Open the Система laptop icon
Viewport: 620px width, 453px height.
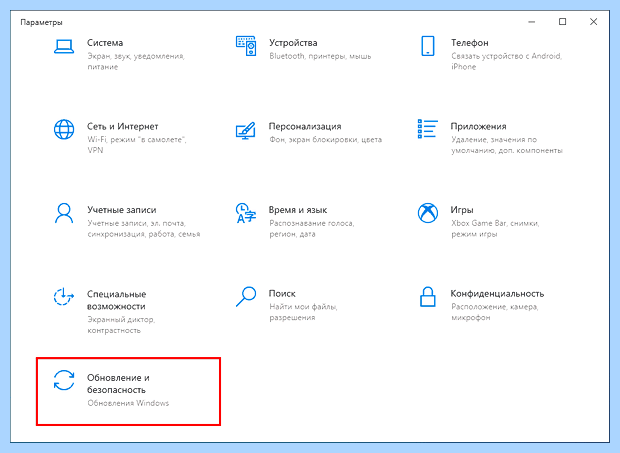(x=64, y=46)
